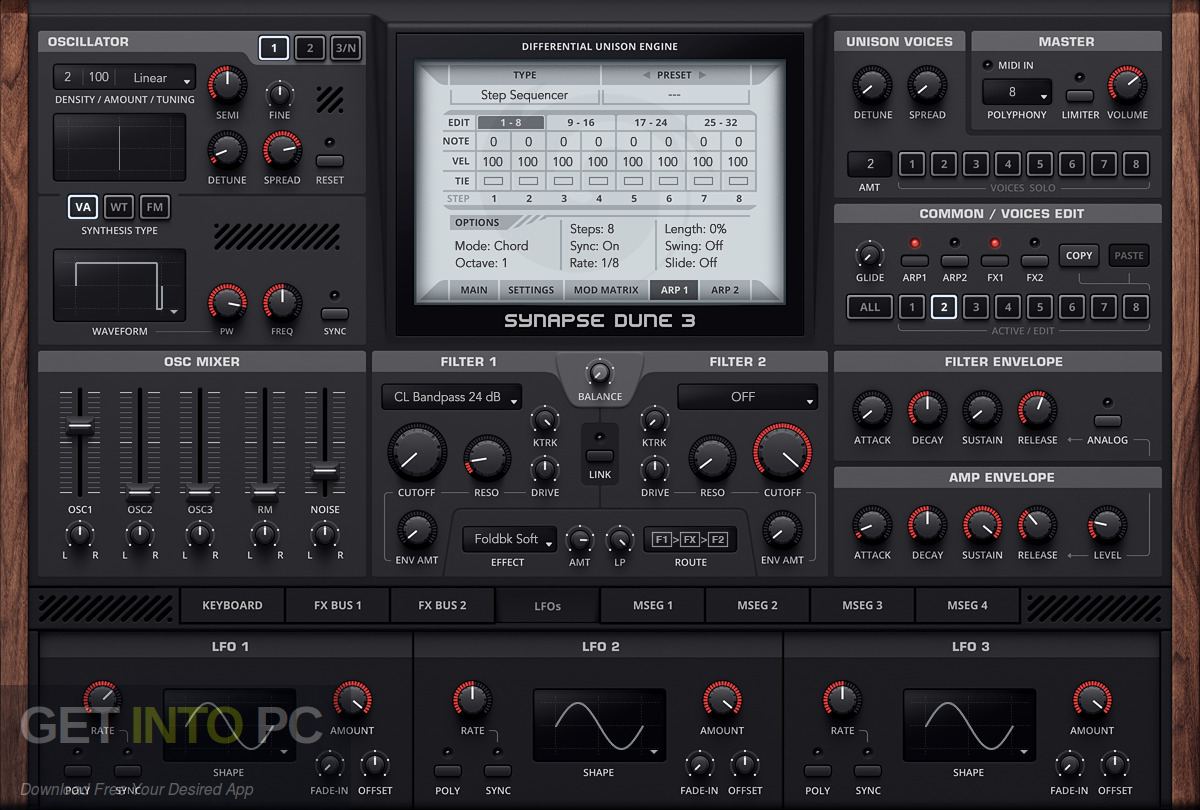Click the ALL voices edit button
The width and height of the screenshot is (1200, 810).
tap(870, 307)
